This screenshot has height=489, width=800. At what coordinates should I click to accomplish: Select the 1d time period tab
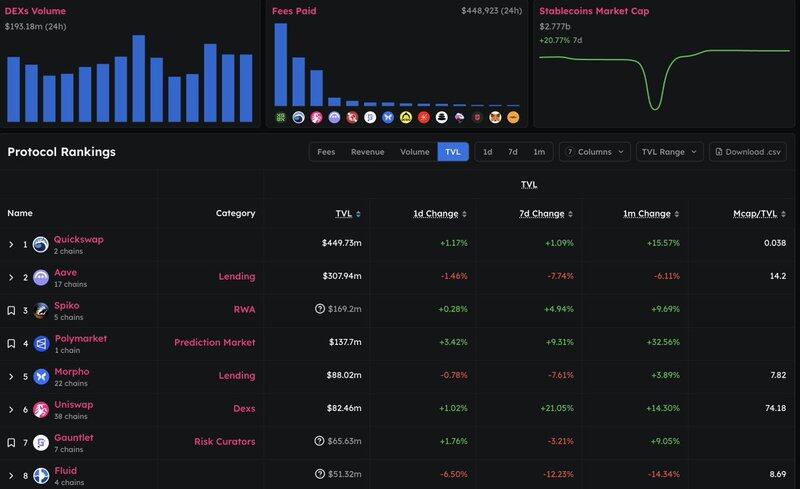[x=487, y=152]
